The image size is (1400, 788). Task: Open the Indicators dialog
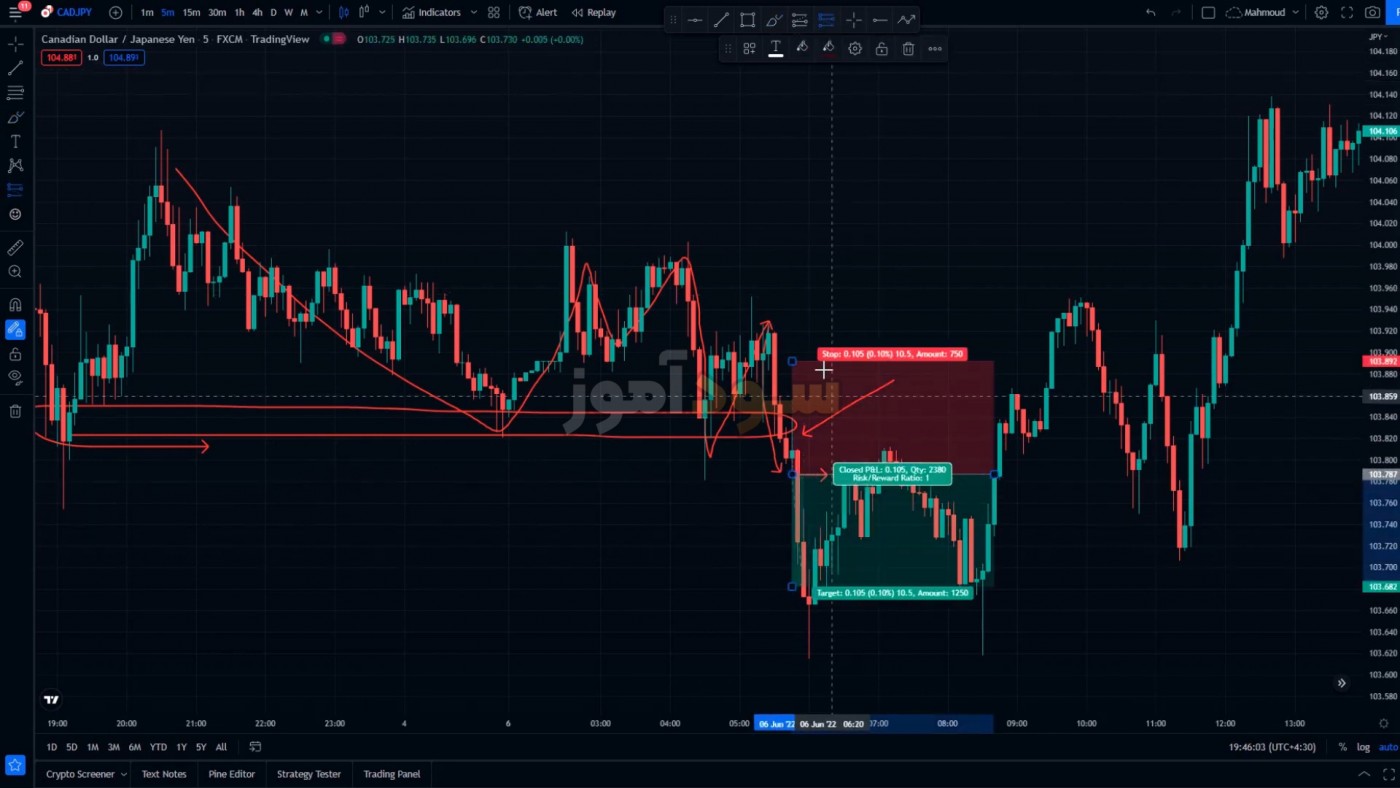[x=431, y=12]
